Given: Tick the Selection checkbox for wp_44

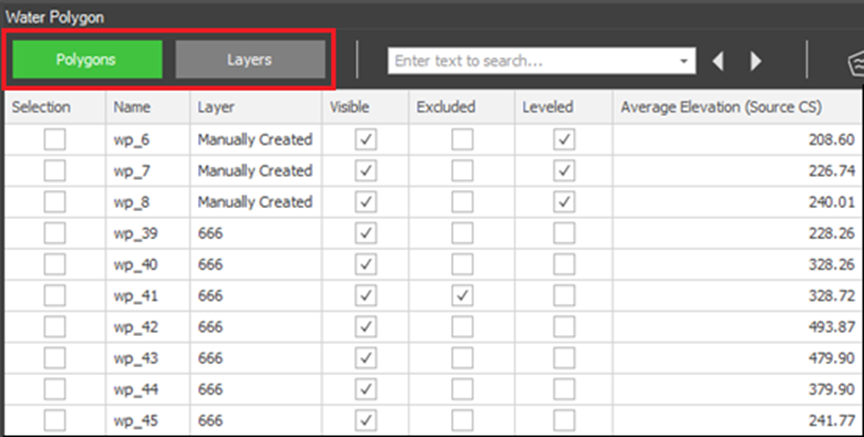Looking at the screenshot, I should click(x=55, y=389).
